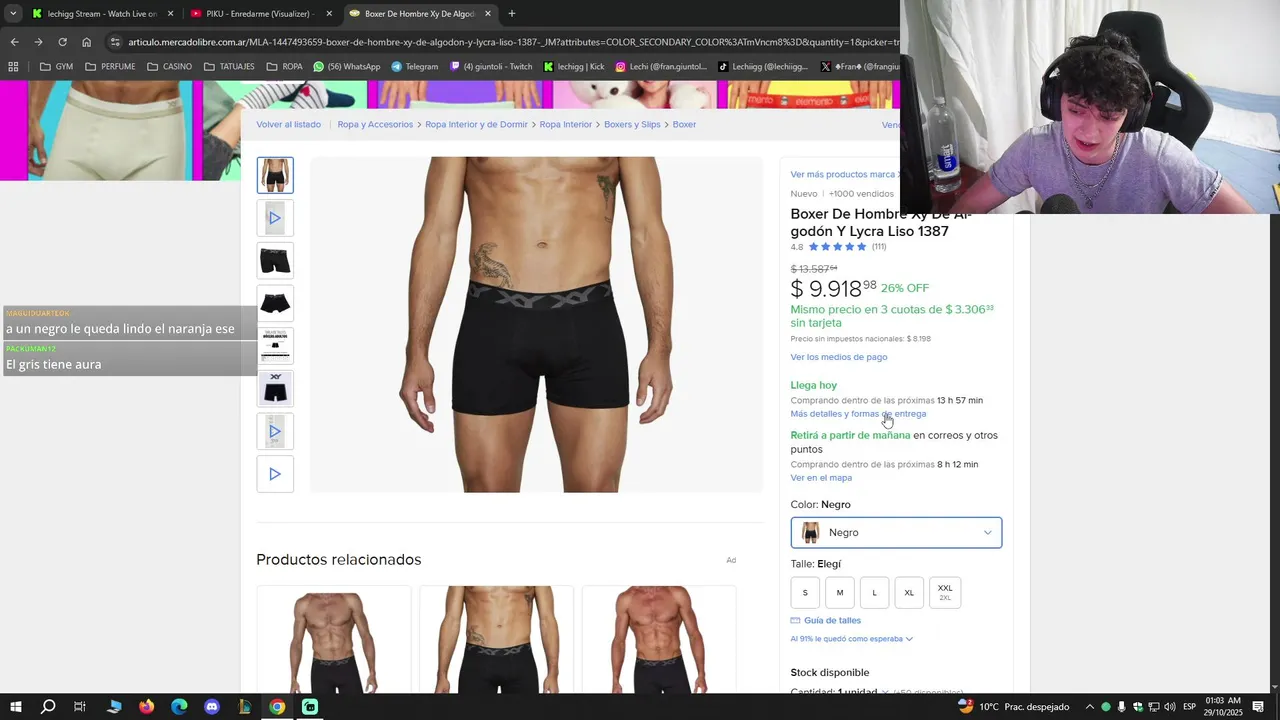The height and width of the screenshot is (720, 1280).
Task: Open reviews via the five-star rating
Action: tap(837, 247)
